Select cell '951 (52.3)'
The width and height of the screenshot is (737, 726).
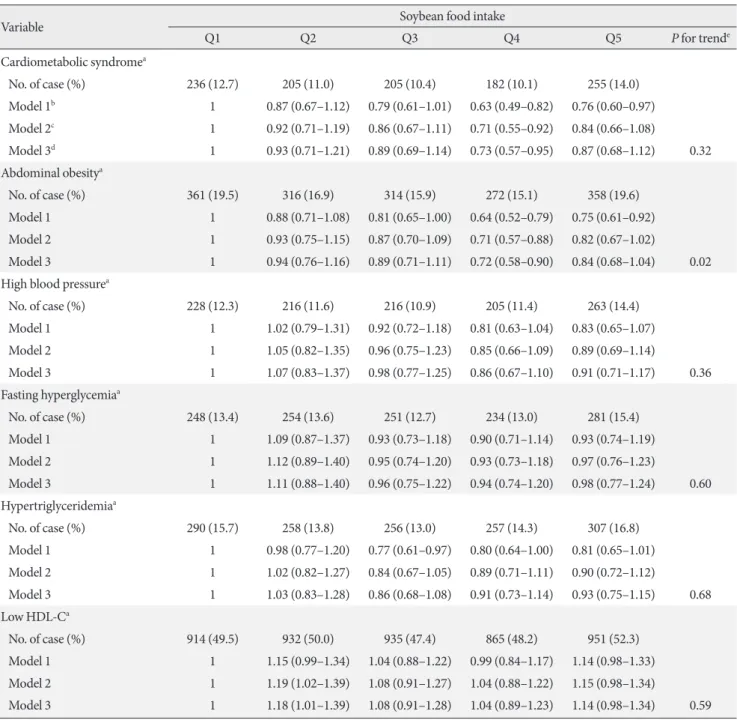[613, 639]
